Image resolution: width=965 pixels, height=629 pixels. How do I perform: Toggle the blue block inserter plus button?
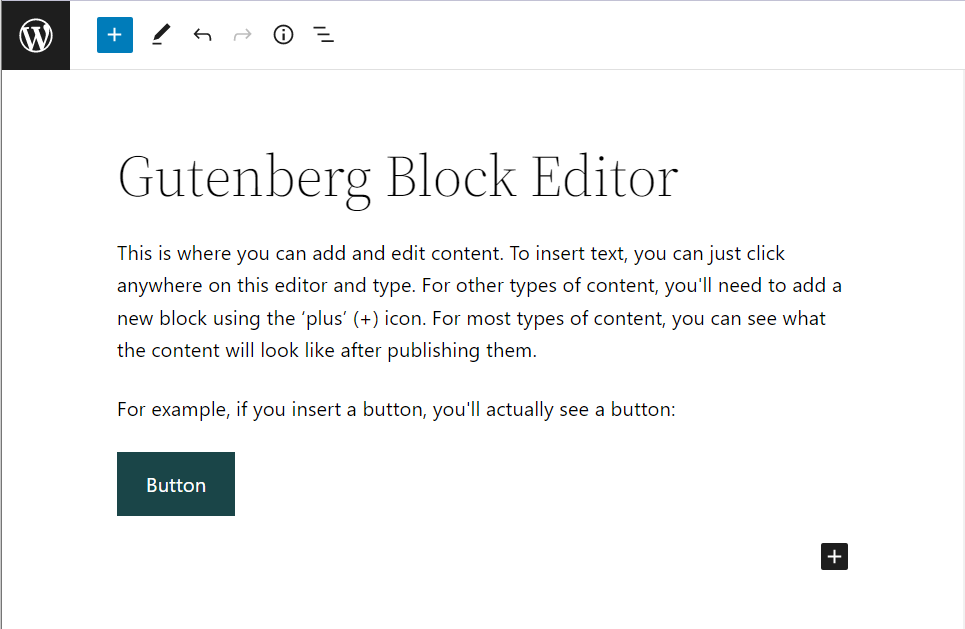click(114, 35)
